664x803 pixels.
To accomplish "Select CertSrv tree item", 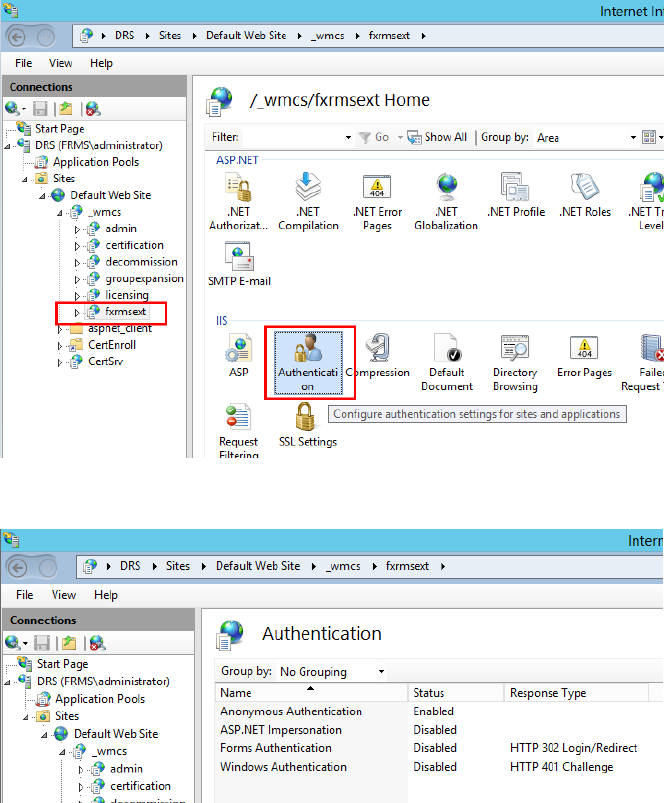I will [x=105, y=362].
